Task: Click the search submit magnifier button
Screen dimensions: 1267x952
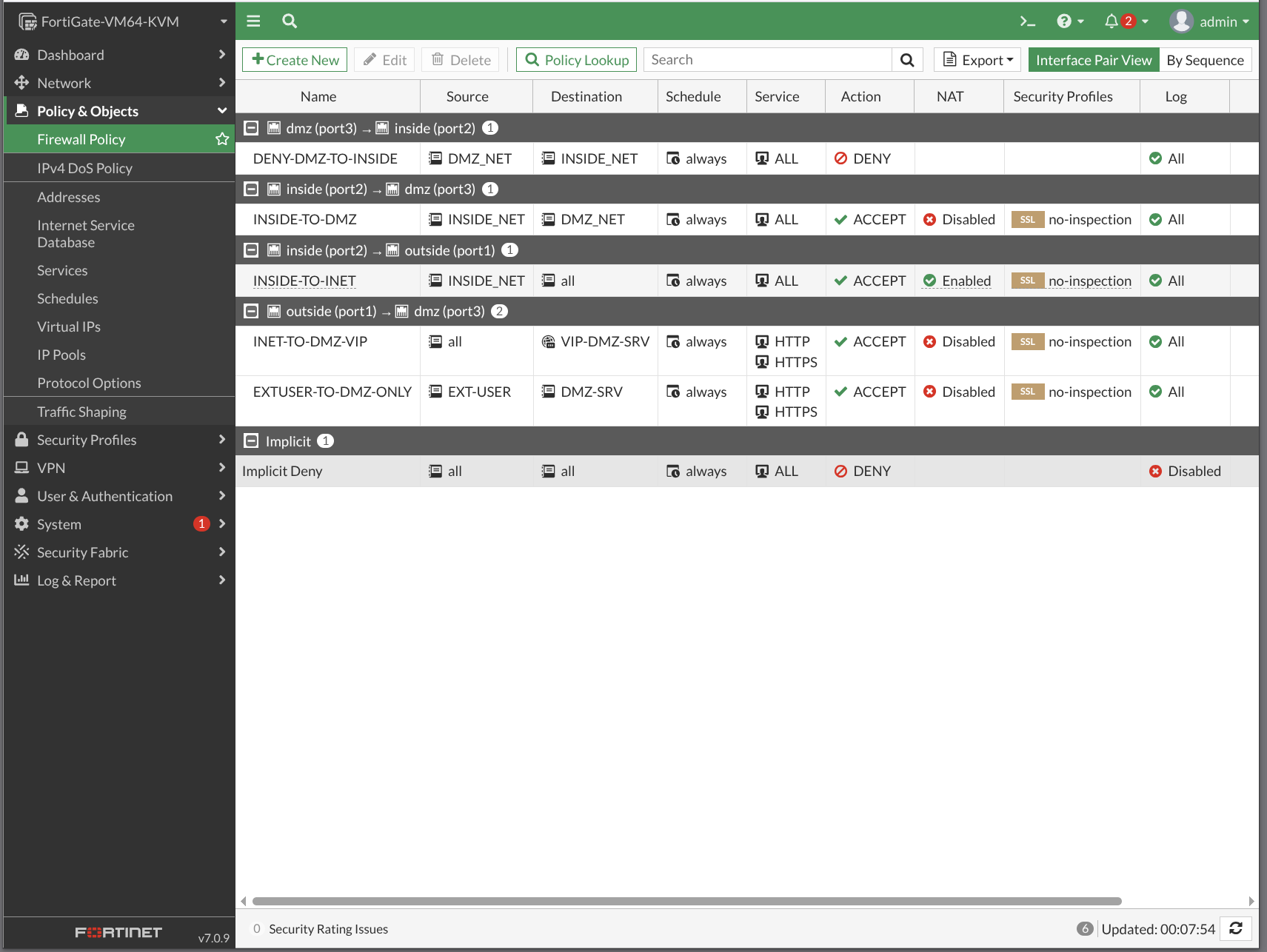Action: click(x=907, y=60)
